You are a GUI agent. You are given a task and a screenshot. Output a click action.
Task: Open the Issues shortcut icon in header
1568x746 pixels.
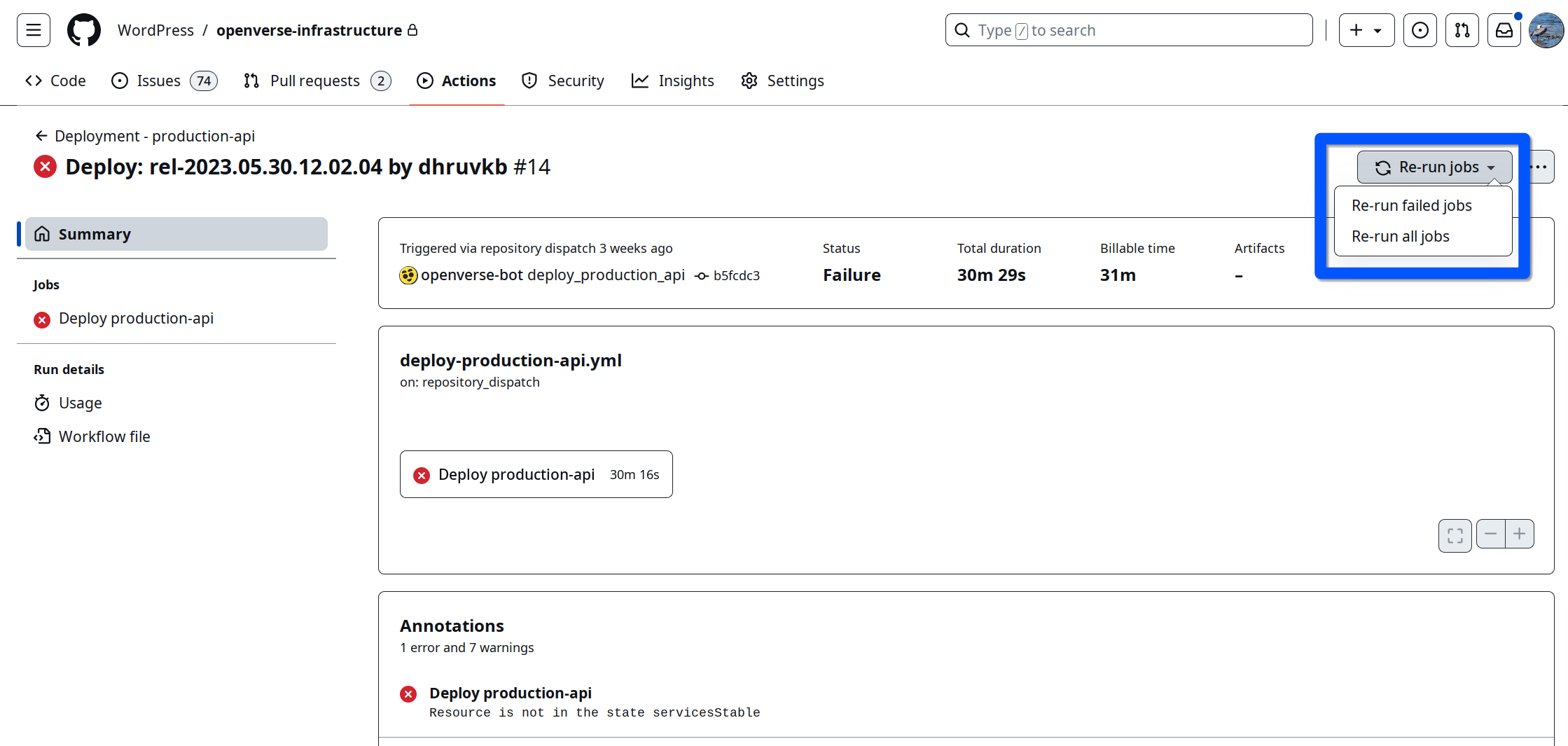click(x=1420, y=30)
